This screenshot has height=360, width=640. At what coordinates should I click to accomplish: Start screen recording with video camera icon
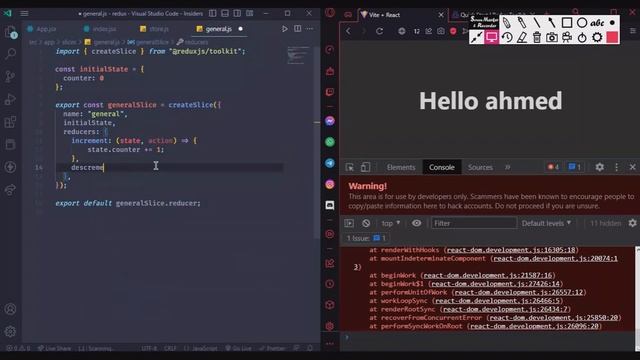point(567,38)
